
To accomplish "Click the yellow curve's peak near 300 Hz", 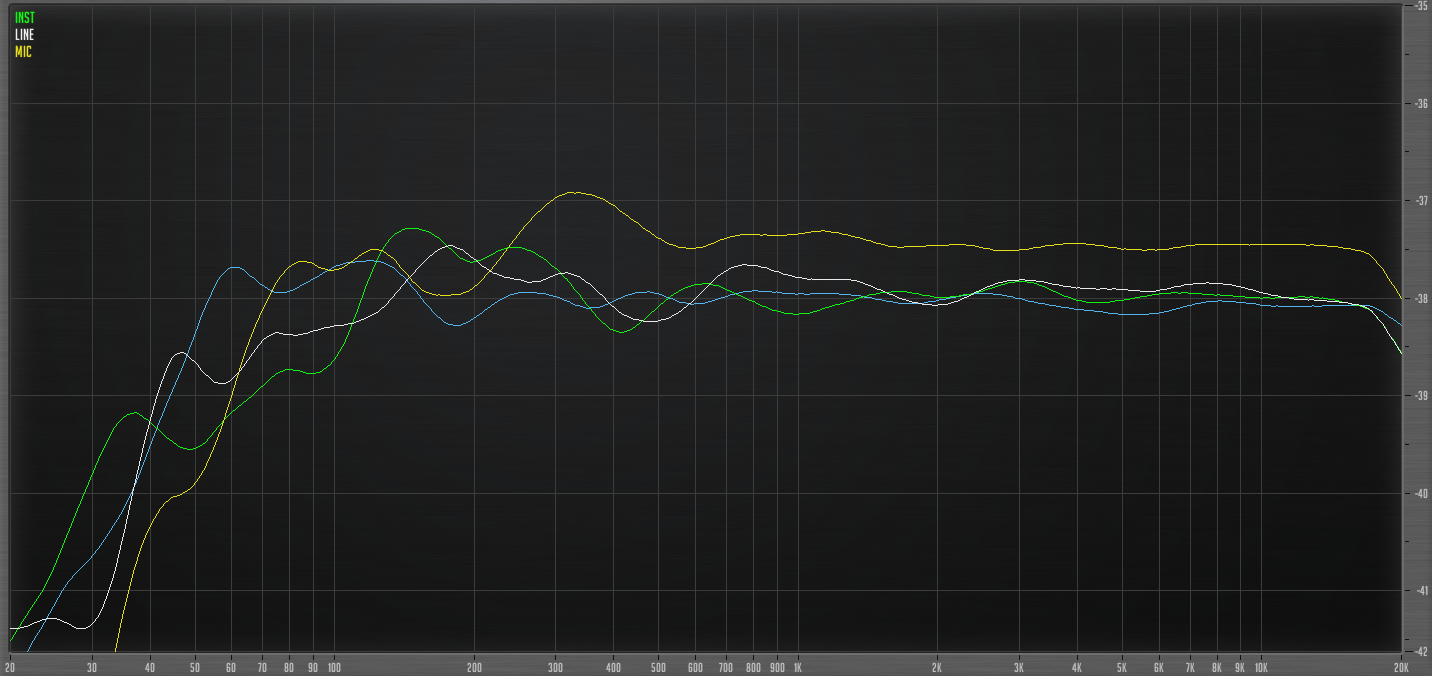I will [x=575, y=193].
